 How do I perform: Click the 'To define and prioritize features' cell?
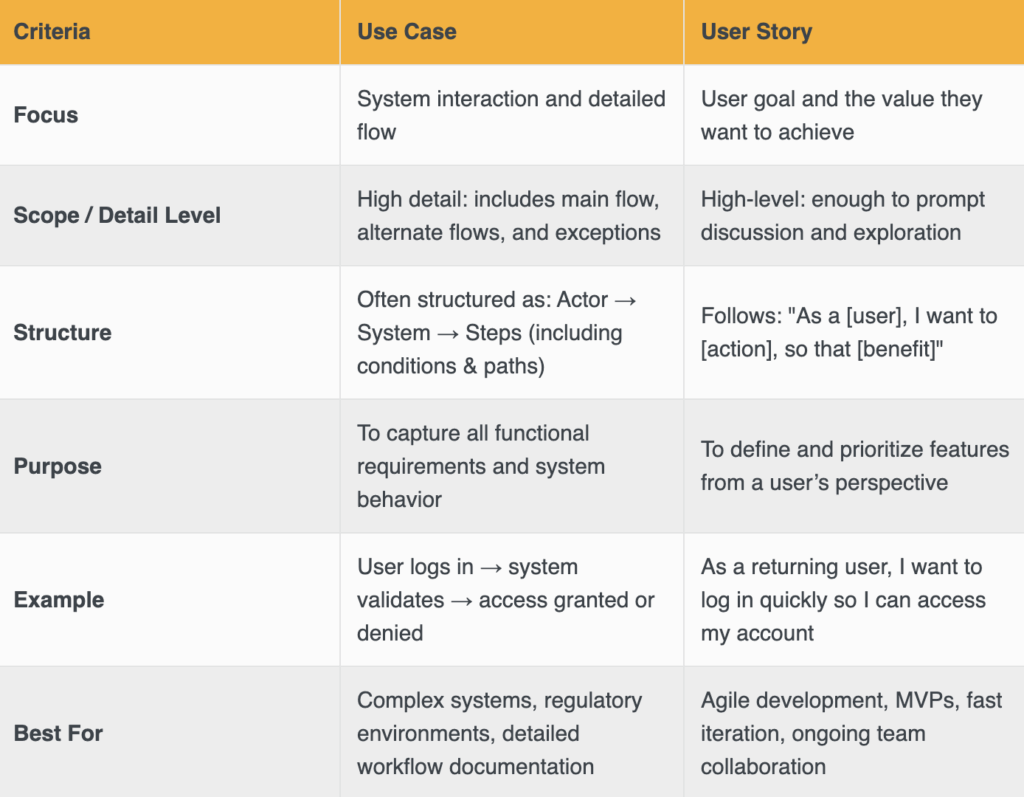[x=854, y=466]
